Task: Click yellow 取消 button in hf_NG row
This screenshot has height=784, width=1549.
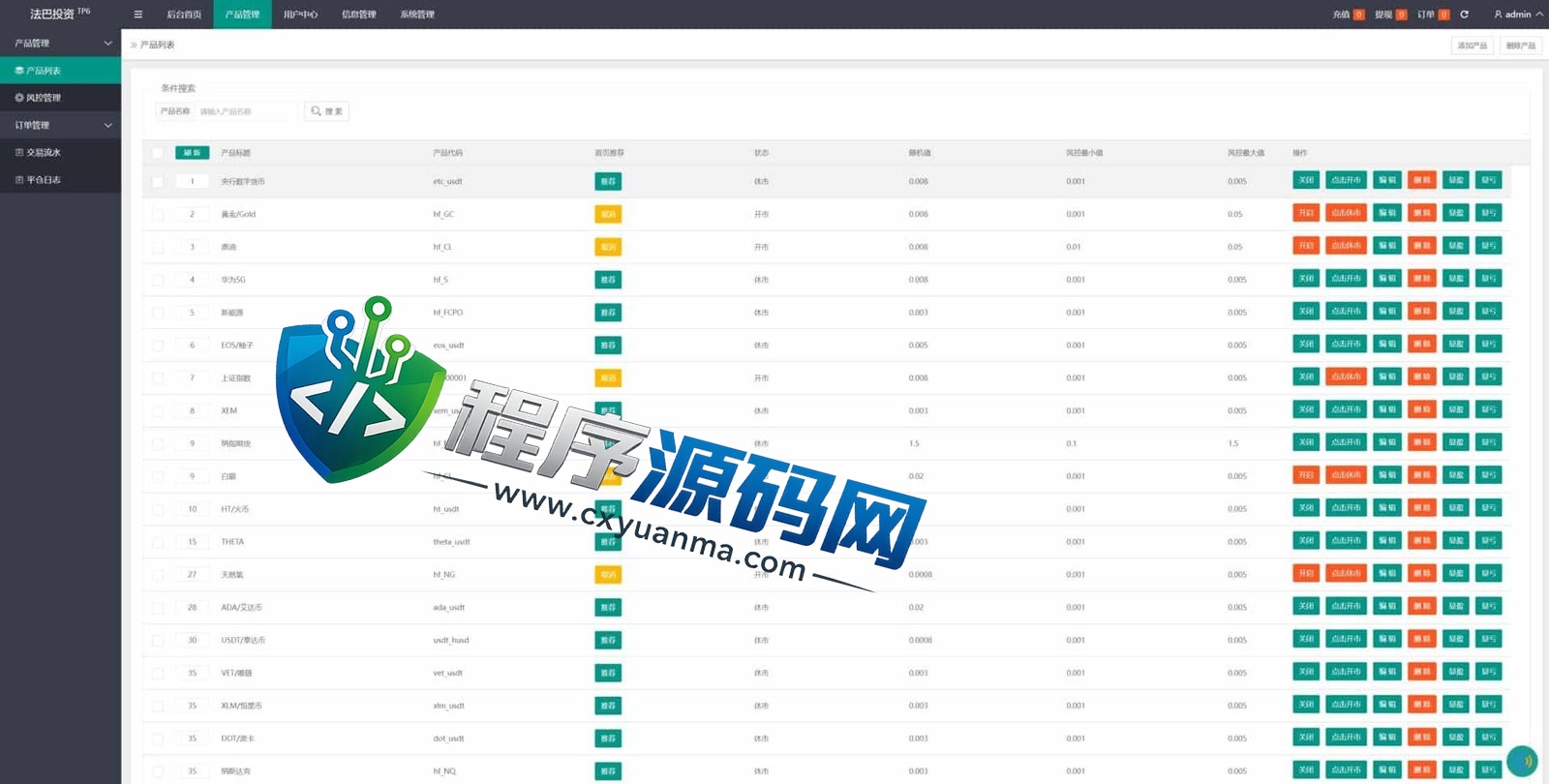Action: (608, 575)
